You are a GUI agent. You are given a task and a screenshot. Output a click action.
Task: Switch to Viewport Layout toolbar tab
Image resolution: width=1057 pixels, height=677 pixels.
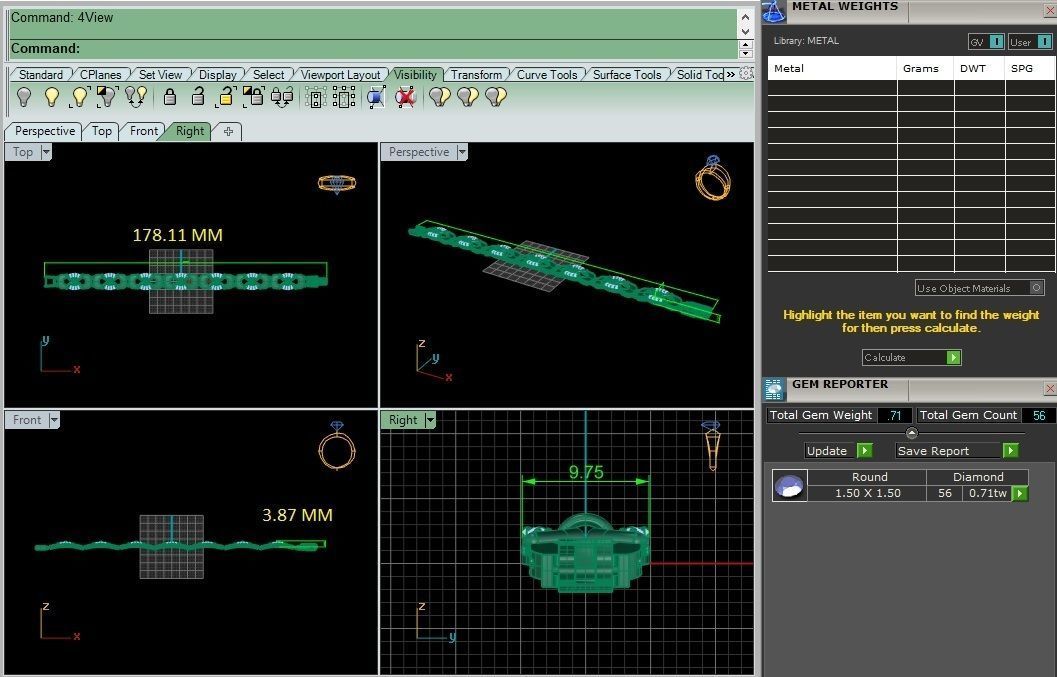(x=340, y=75)
